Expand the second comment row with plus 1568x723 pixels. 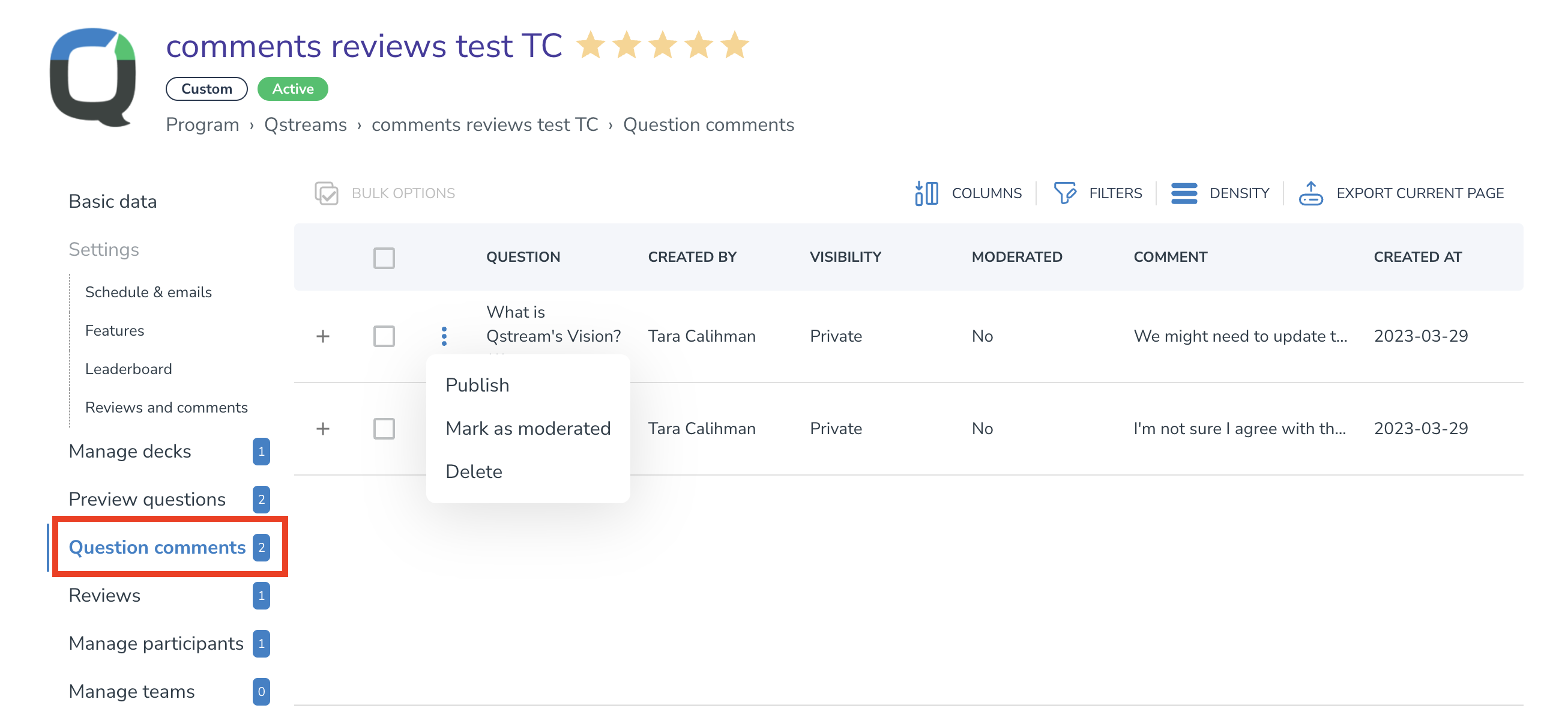323,429
